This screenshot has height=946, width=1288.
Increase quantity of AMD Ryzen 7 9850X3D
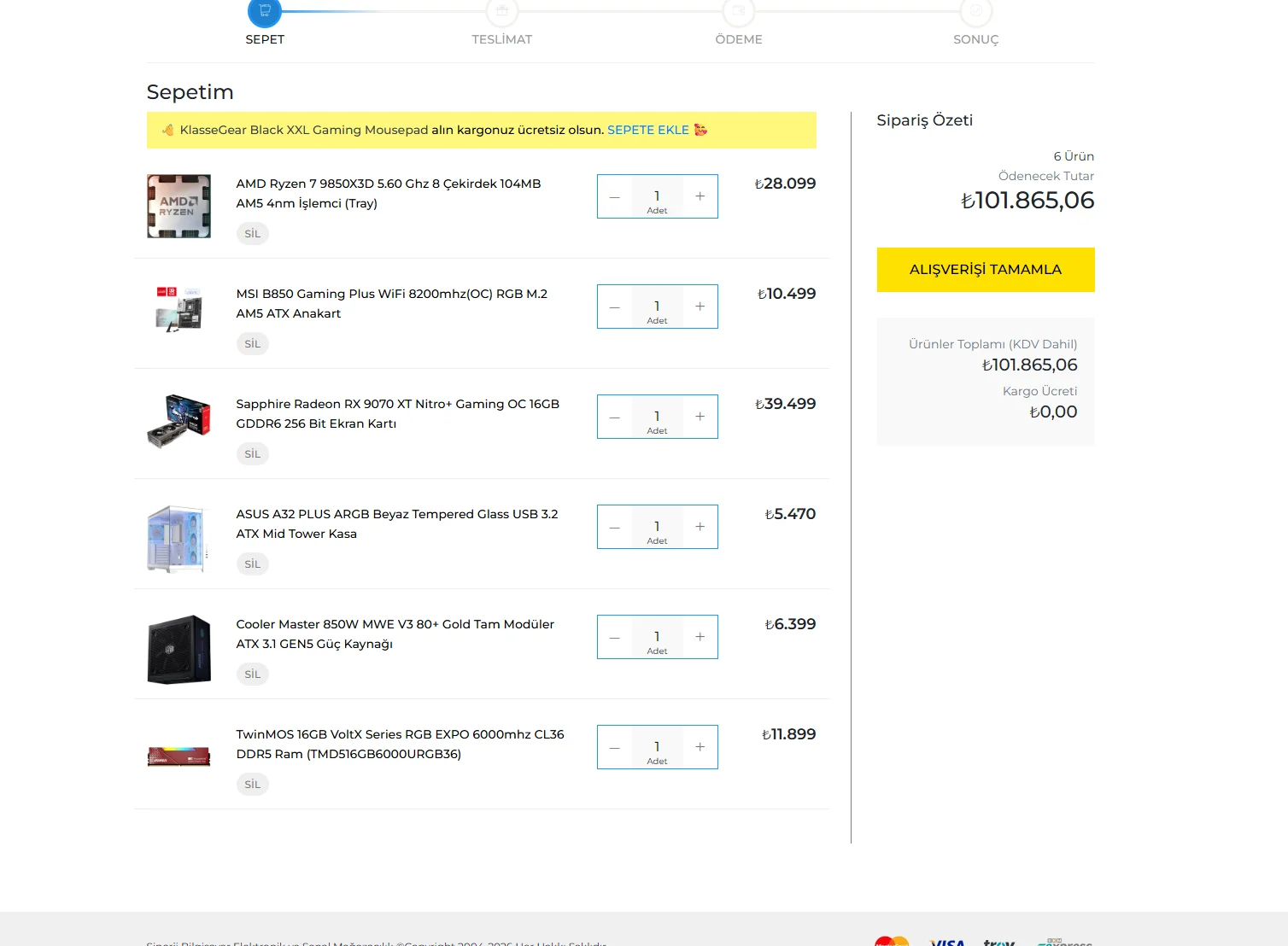pos(700,196)
